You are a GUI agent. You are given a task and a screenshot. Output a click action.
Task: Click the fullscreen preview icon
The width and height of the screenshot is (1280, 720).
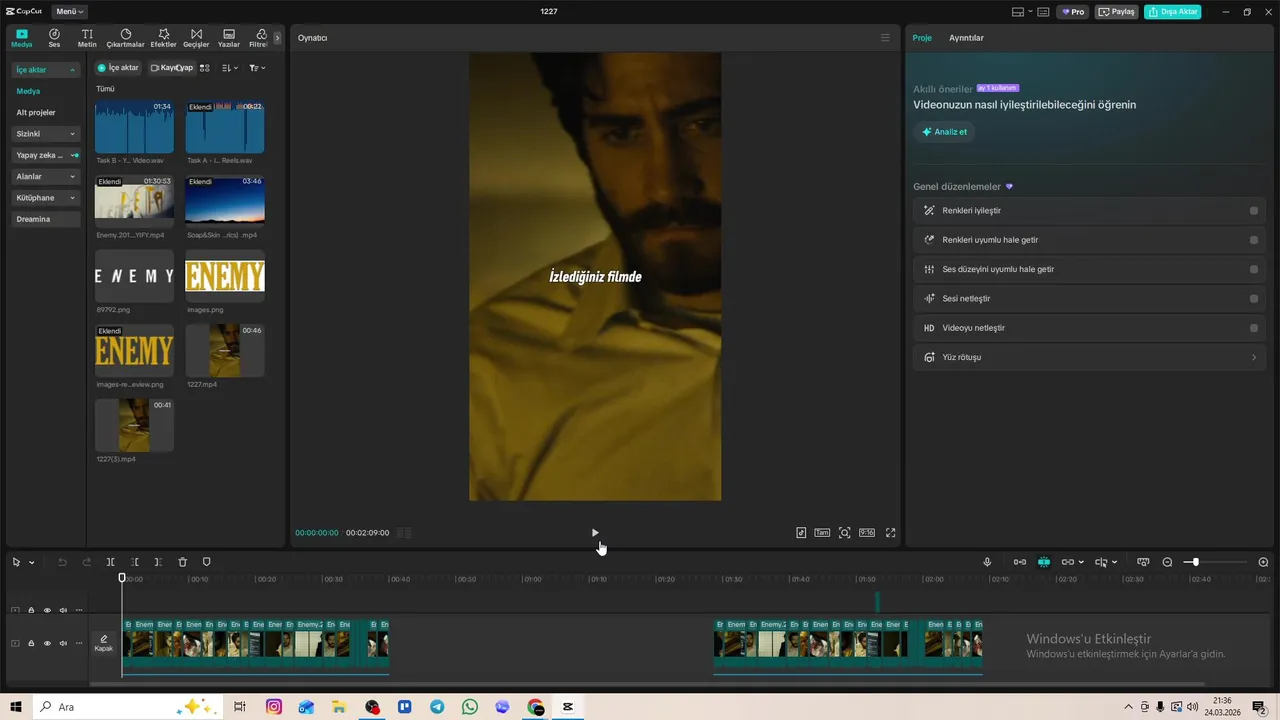[x=890, y=533]
